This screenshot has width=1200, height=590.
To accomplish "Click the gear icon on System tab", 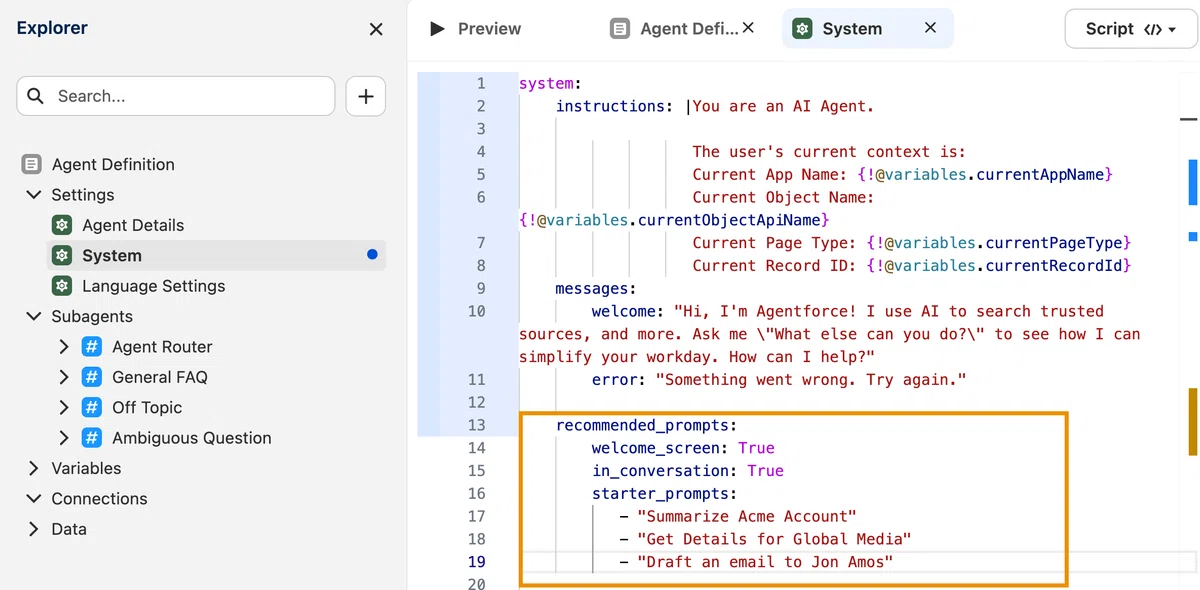I will click(x=802, y=29).
